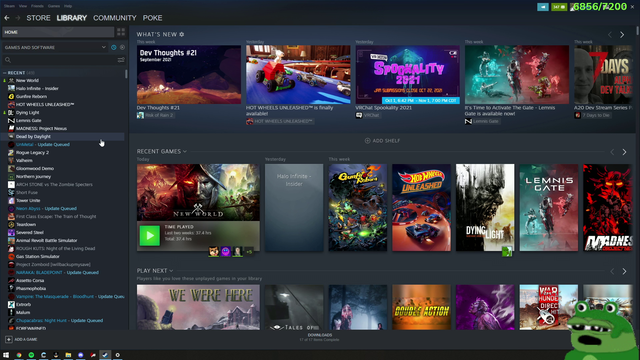640x360 pixels.
Task: Click the Steam icon in taskbar
Action: (x=105, y=355)
